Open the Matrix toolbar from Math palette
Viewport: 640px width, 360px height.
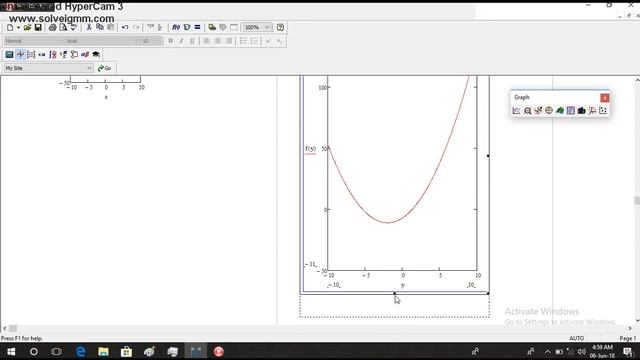click(x=31, y=54)
